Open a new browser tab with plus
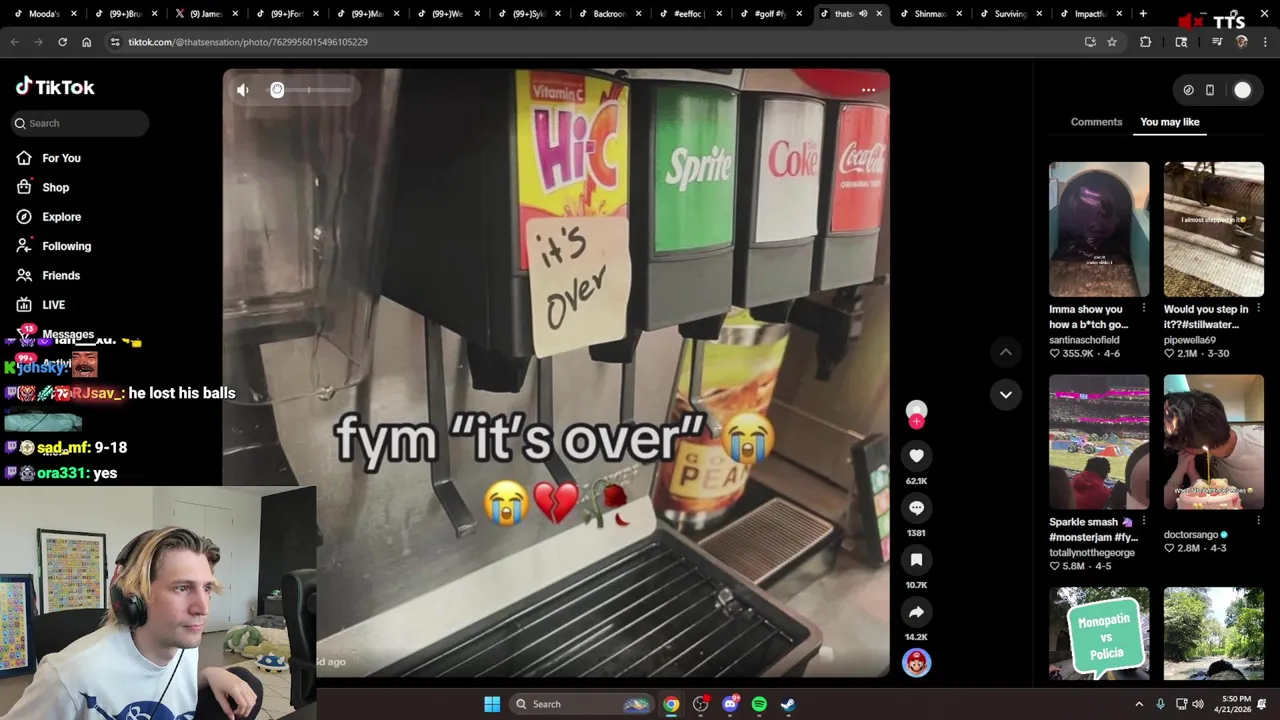1280x720 pixels. coord(1143,14)
